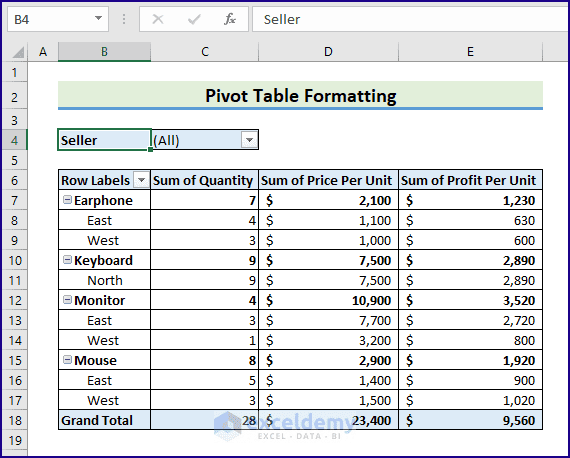Select Monitor East profit 2,720
The image size is (570, 458).
click(470, 320)
